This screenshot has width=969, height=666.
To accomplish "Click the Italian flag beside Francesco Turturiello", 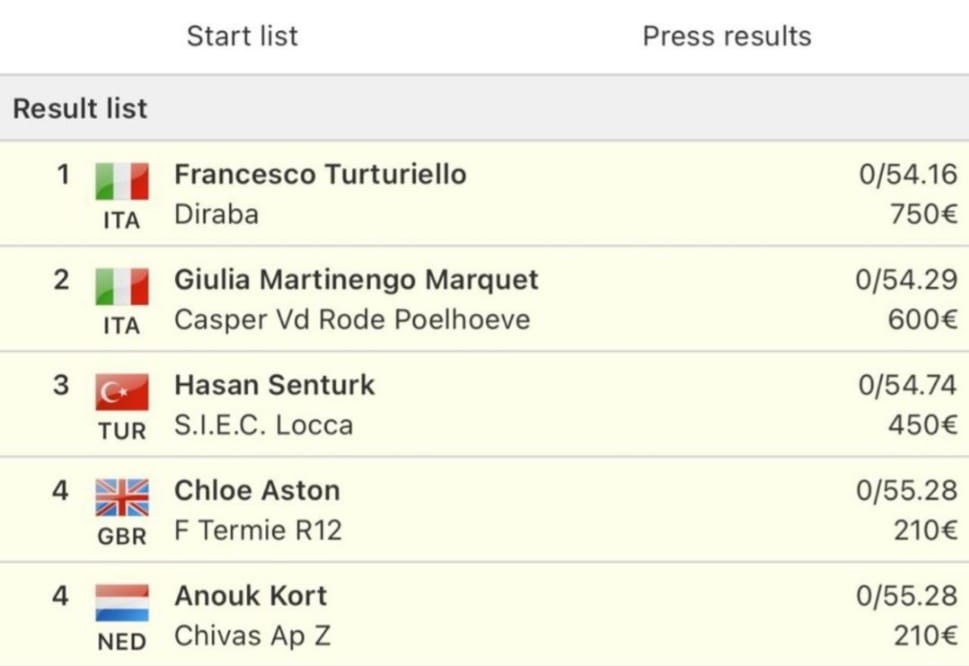I will click(x=122, y=181).
